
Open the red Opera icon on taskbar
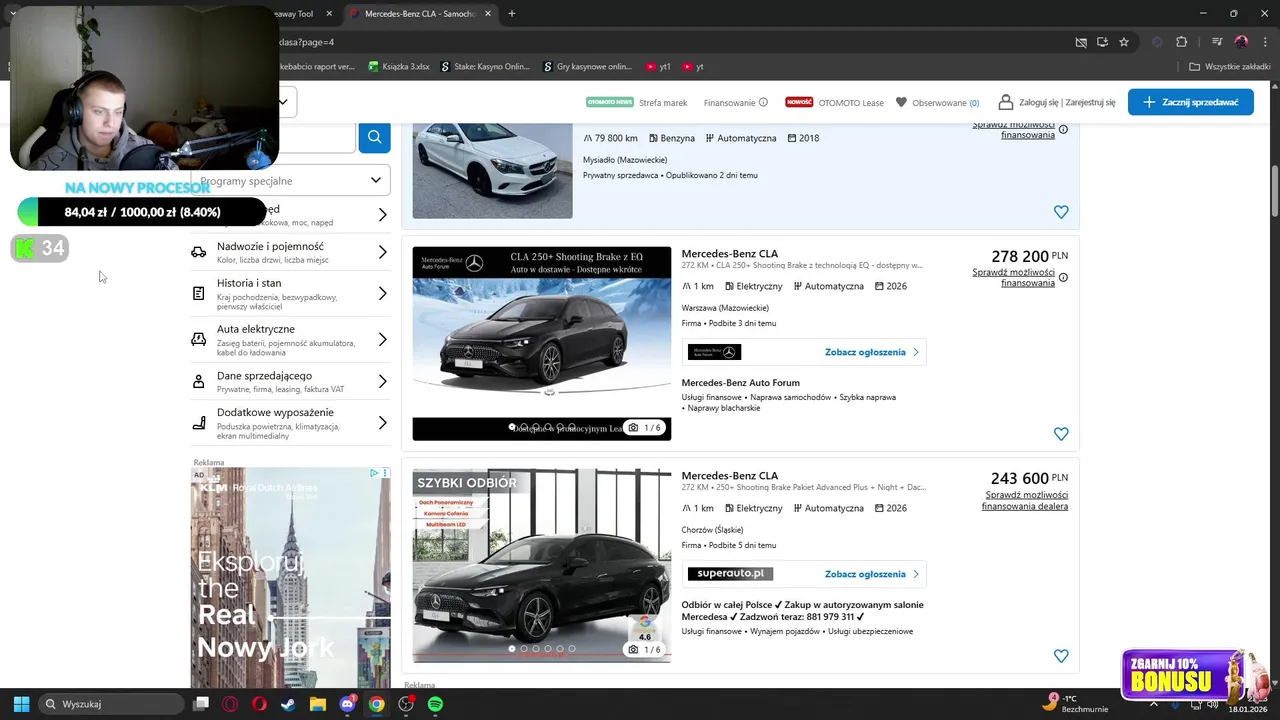click(259, 704)
